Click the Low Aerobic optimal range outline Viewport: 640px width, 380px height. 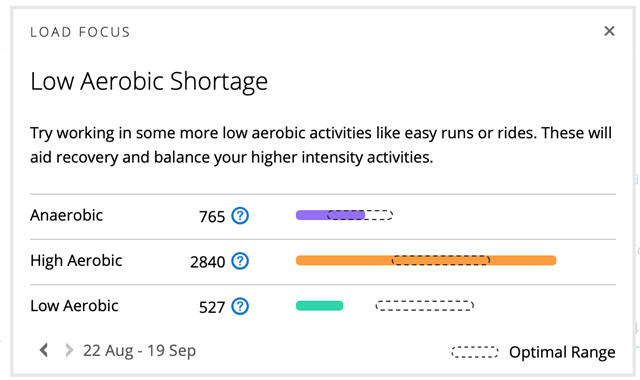click(424, 306)
